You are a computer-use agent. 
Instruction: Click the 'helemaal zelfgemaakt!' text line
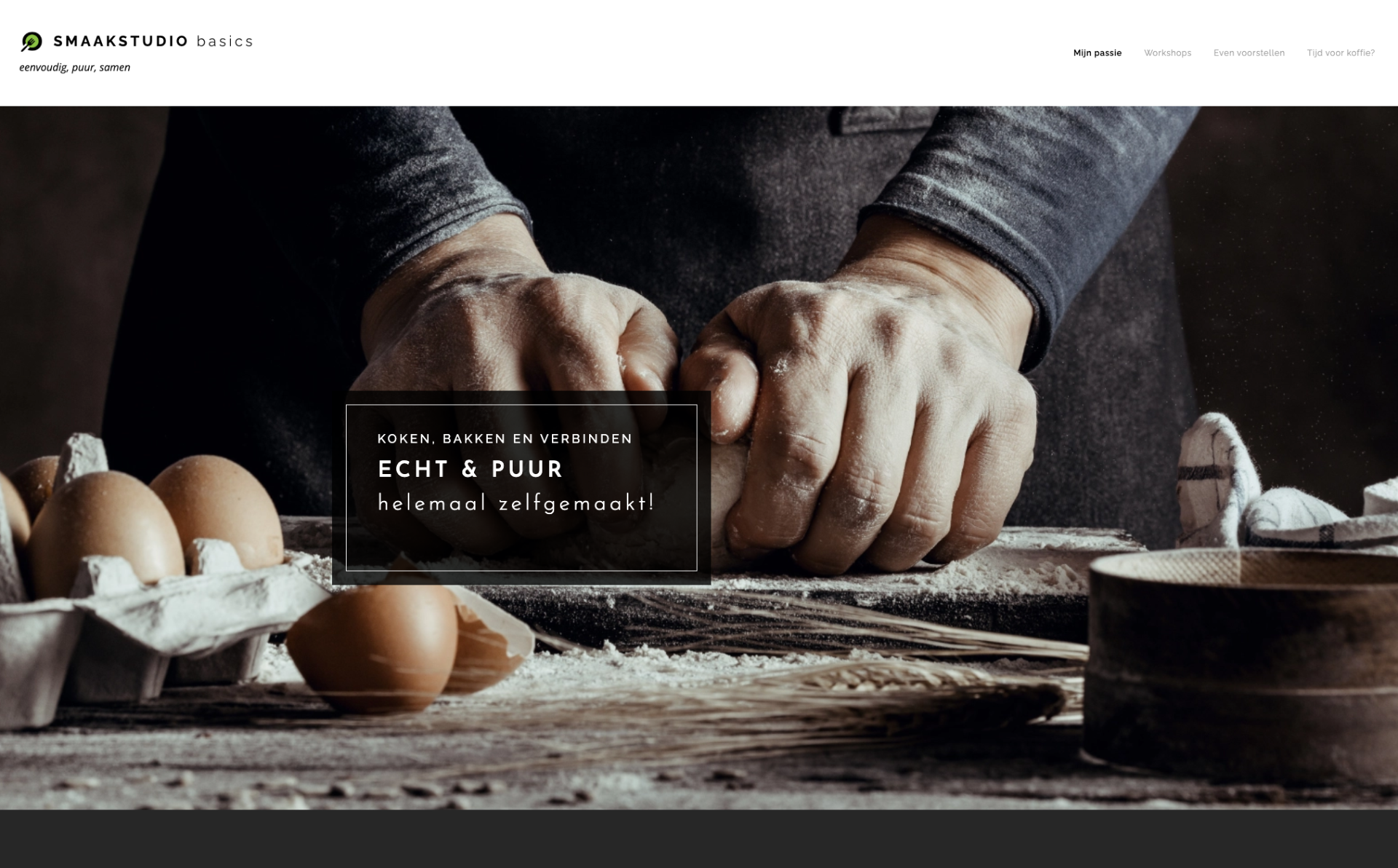(x=516, y=503)
